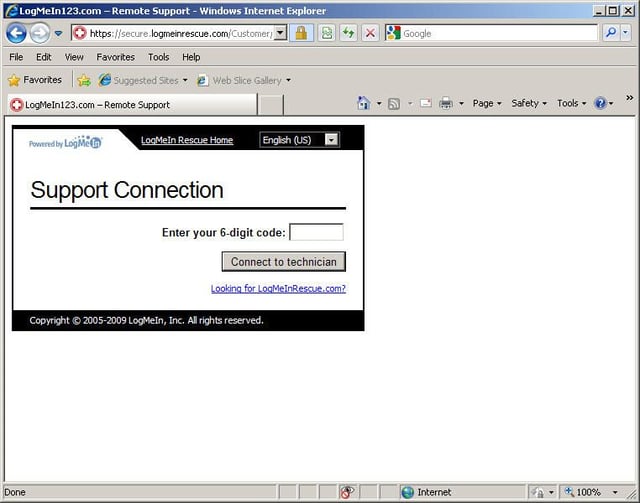The image size is (640, 503).
Task: Follow the Looking for LogMeInRescue.com link
Action: tap(278, 289)
